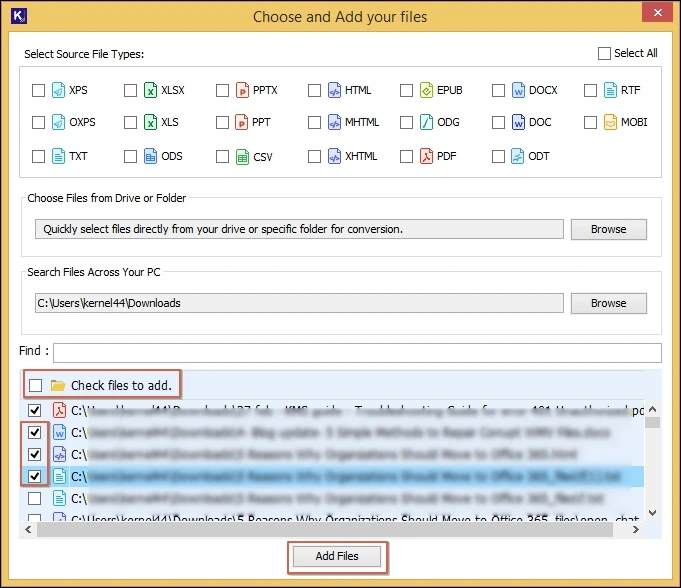Click the Find input field

tap(357, 353)
